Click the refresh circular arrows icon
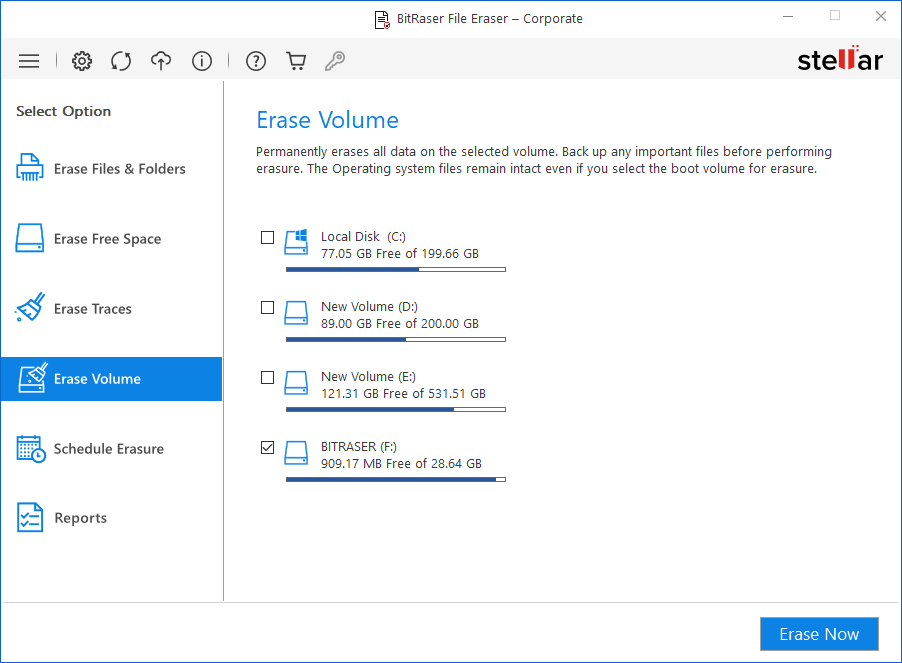The width and height of the screenshot is (902, 663). 121,61
